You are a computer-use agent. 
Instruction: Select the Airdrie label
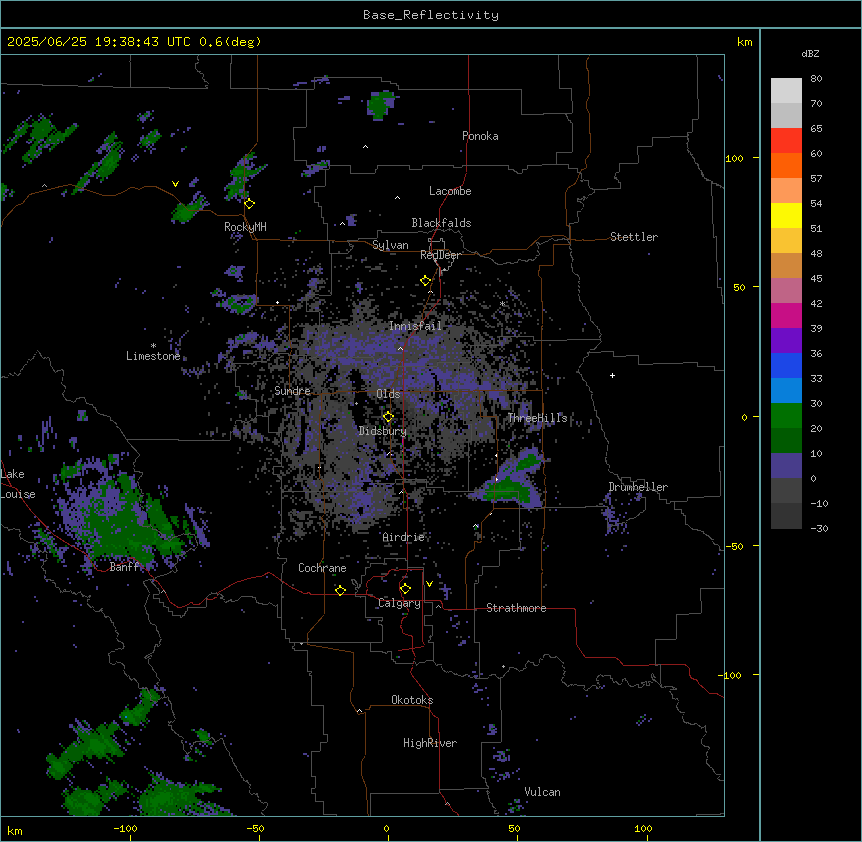pos(404,537)
